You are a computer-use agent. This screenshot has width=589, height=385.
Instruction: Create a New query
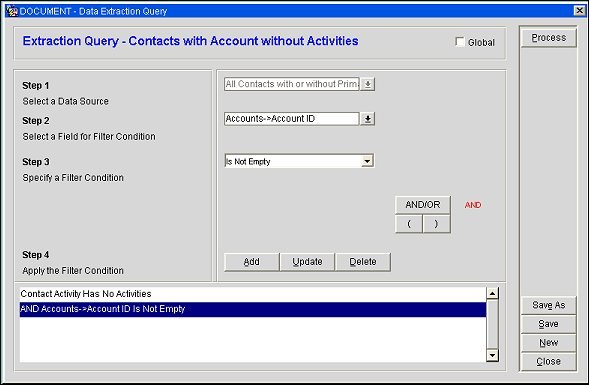click(548, 343)
